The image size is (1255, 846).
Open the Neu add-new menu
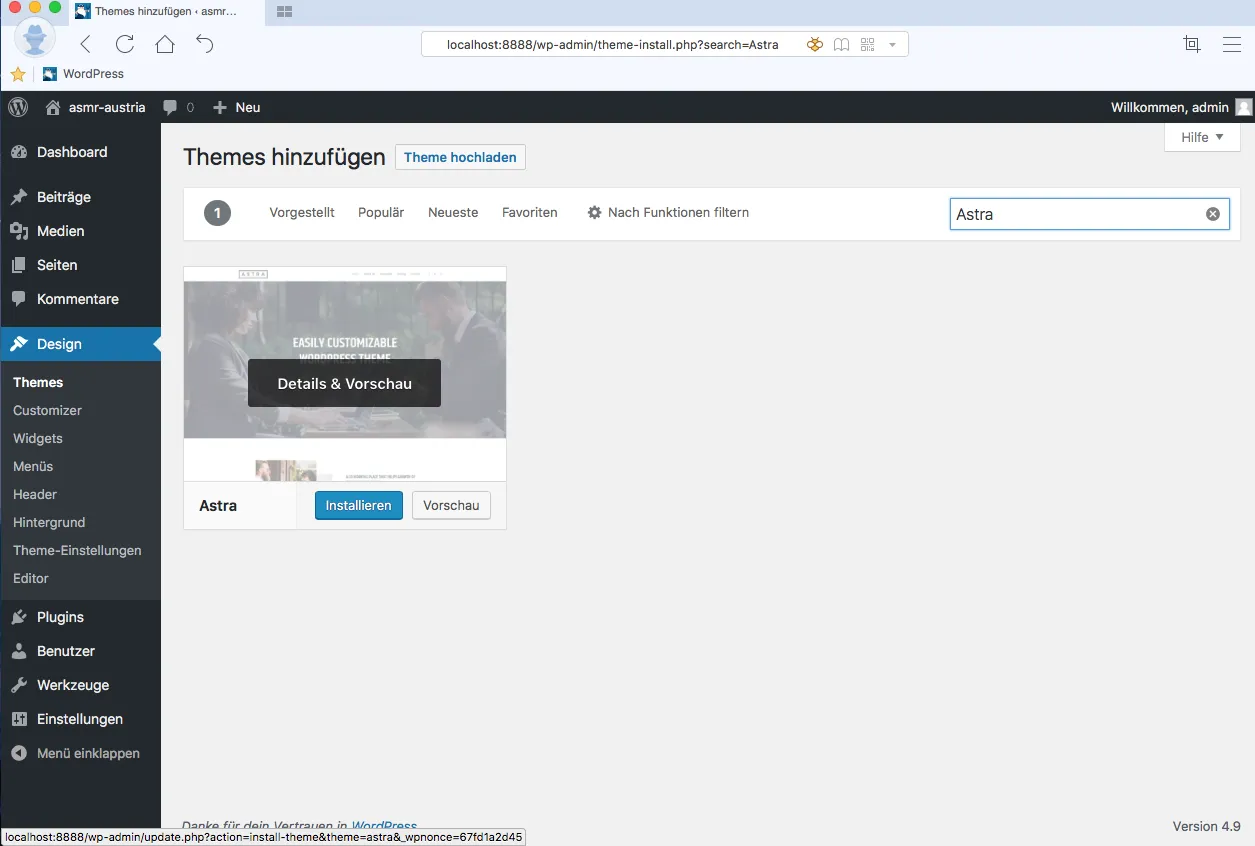point(237,107)
